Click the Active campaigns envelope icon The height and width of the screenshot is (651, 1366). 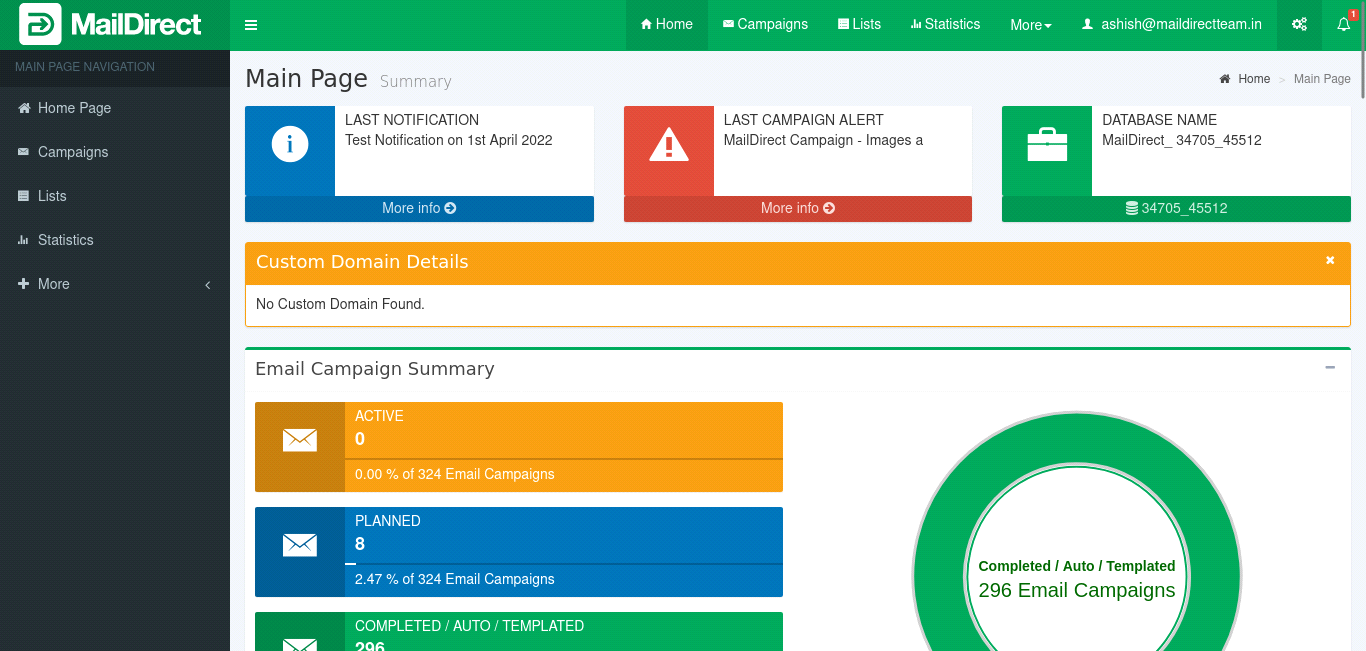[x=300, y=440]
